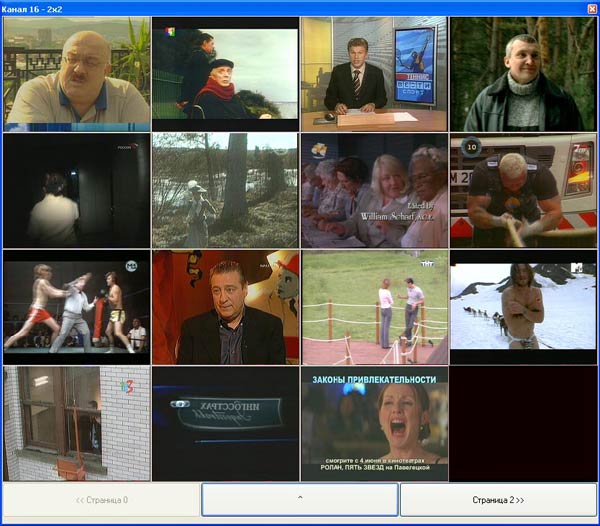The width and height of the screenshot is (600, 526).
Task: Select the Законы привлекательности trailer thumbnail
Action: (374, 423)
